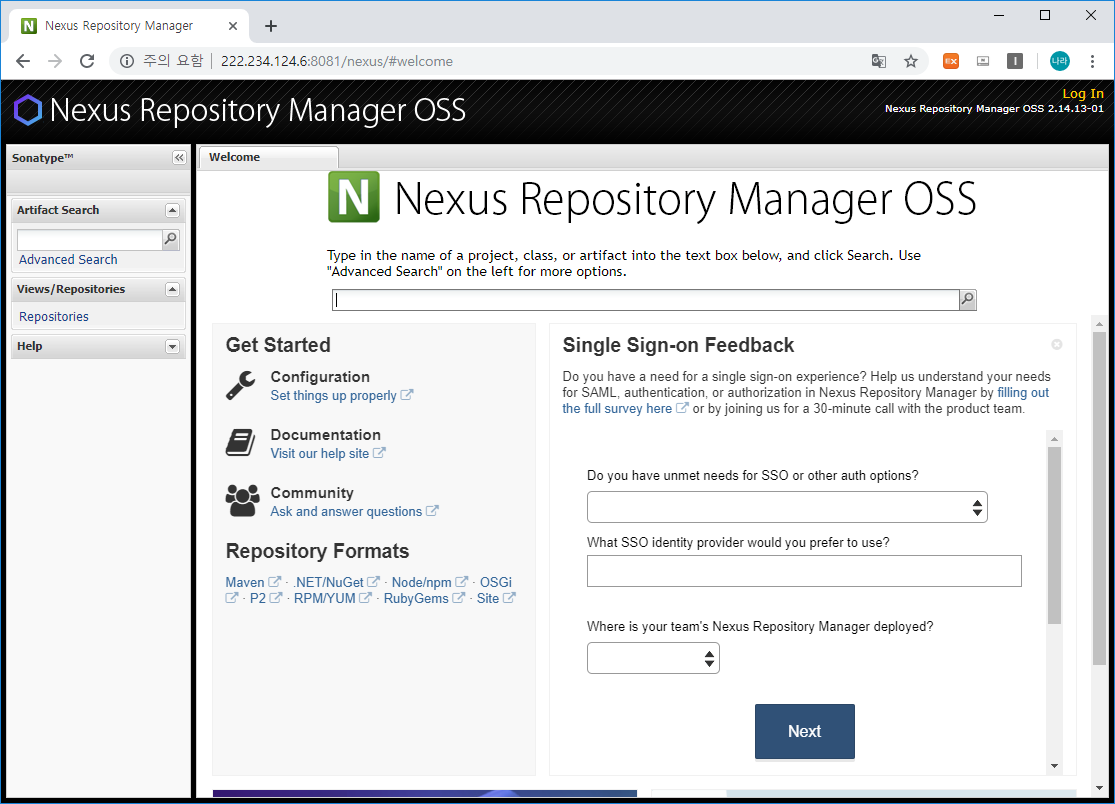Reload the Nexus page
The height and width of the screenshot is (804, 1115).
click(x=87, y=61)
